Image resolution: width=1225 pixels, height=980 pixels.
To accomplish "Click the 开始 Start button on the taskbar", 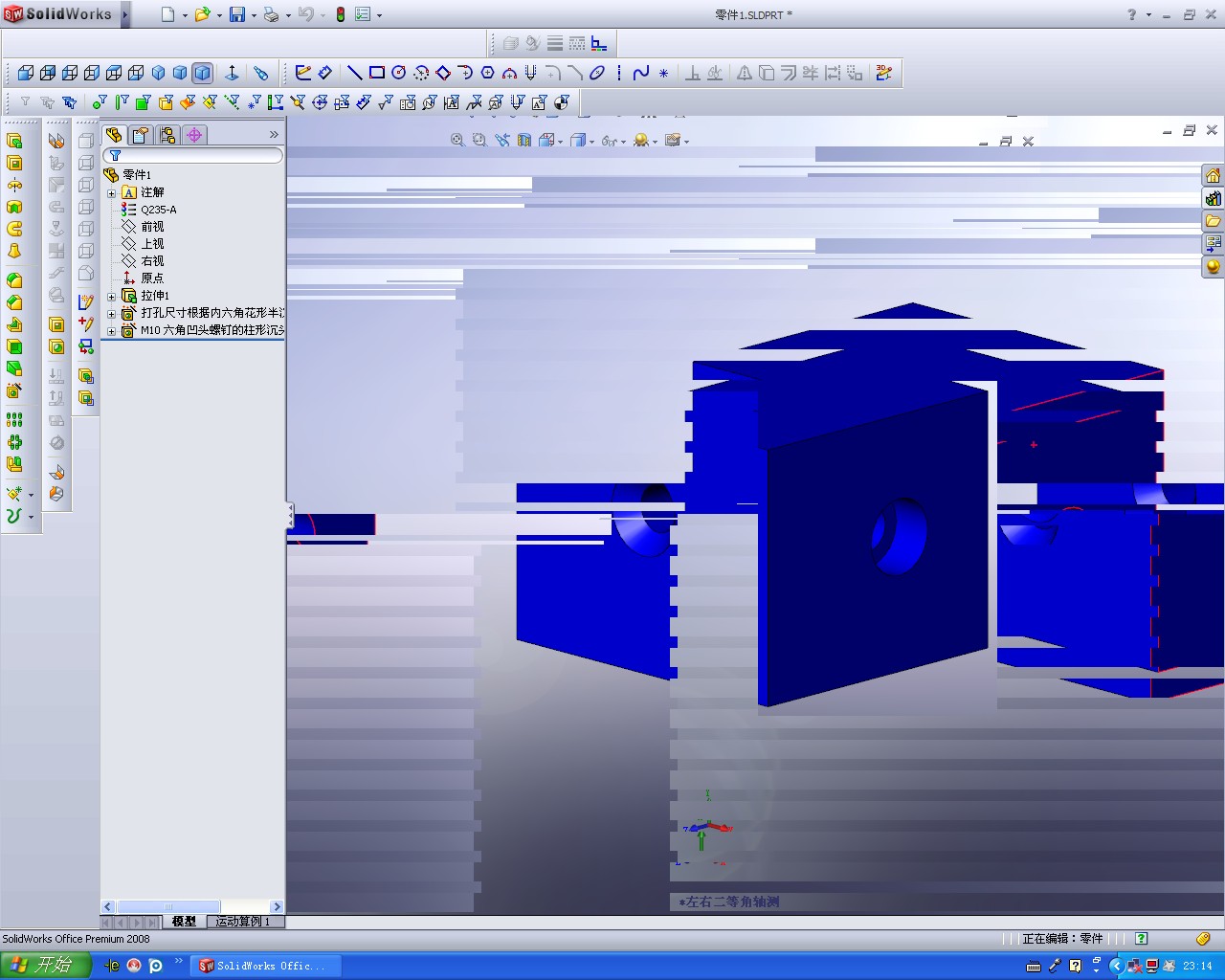I will point(43,966).
